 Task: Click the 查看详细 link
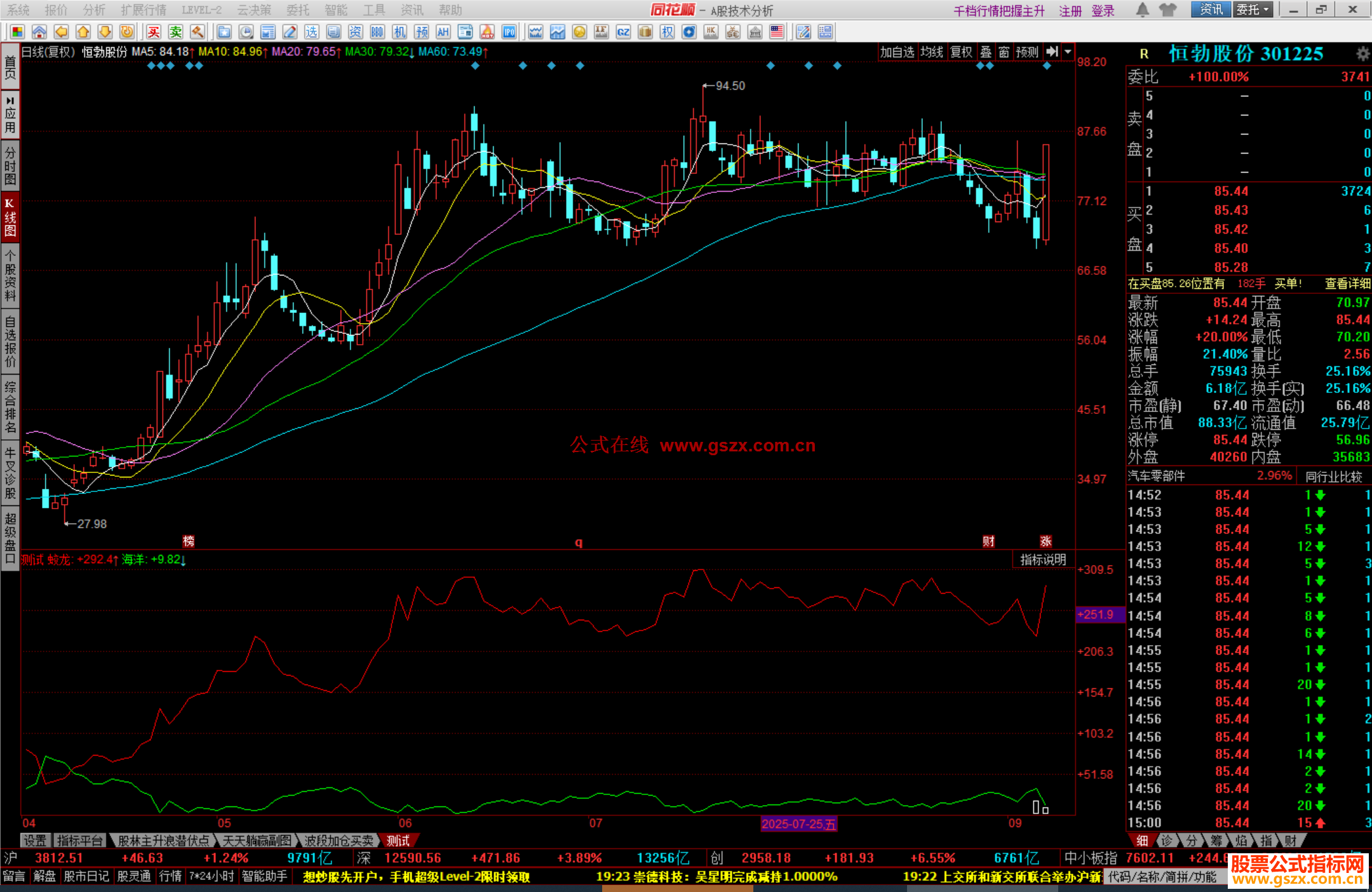click(1347, 284)
